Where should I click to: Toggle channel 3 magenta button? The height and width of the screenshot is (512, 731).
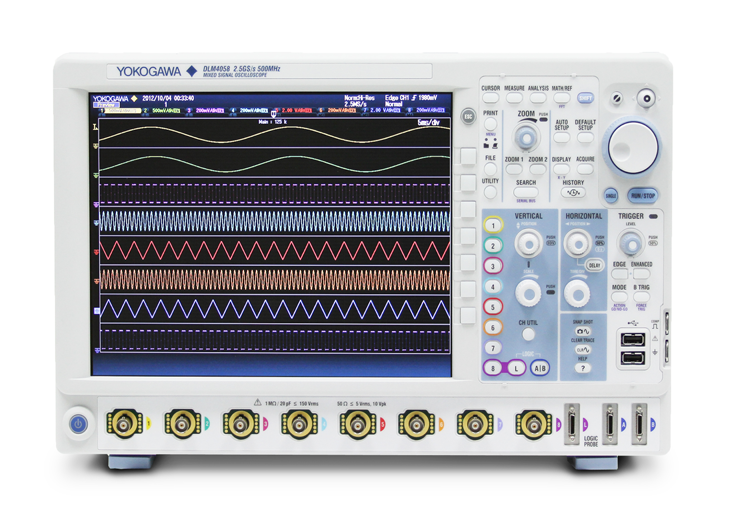pyautogui.click(x=493, y=266)
